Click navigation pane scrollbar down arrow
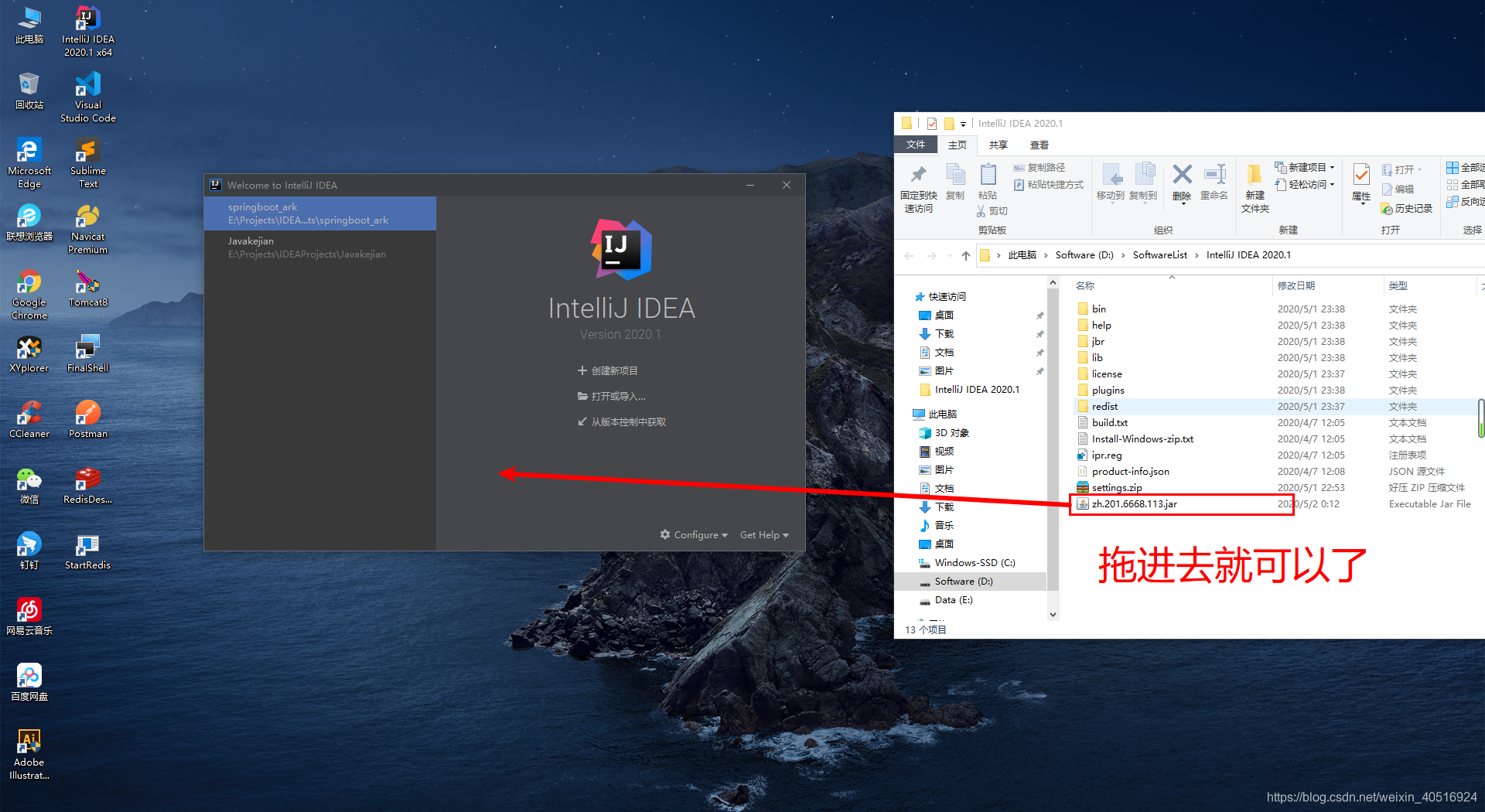1485x812 pixels. pos(1053,615)
